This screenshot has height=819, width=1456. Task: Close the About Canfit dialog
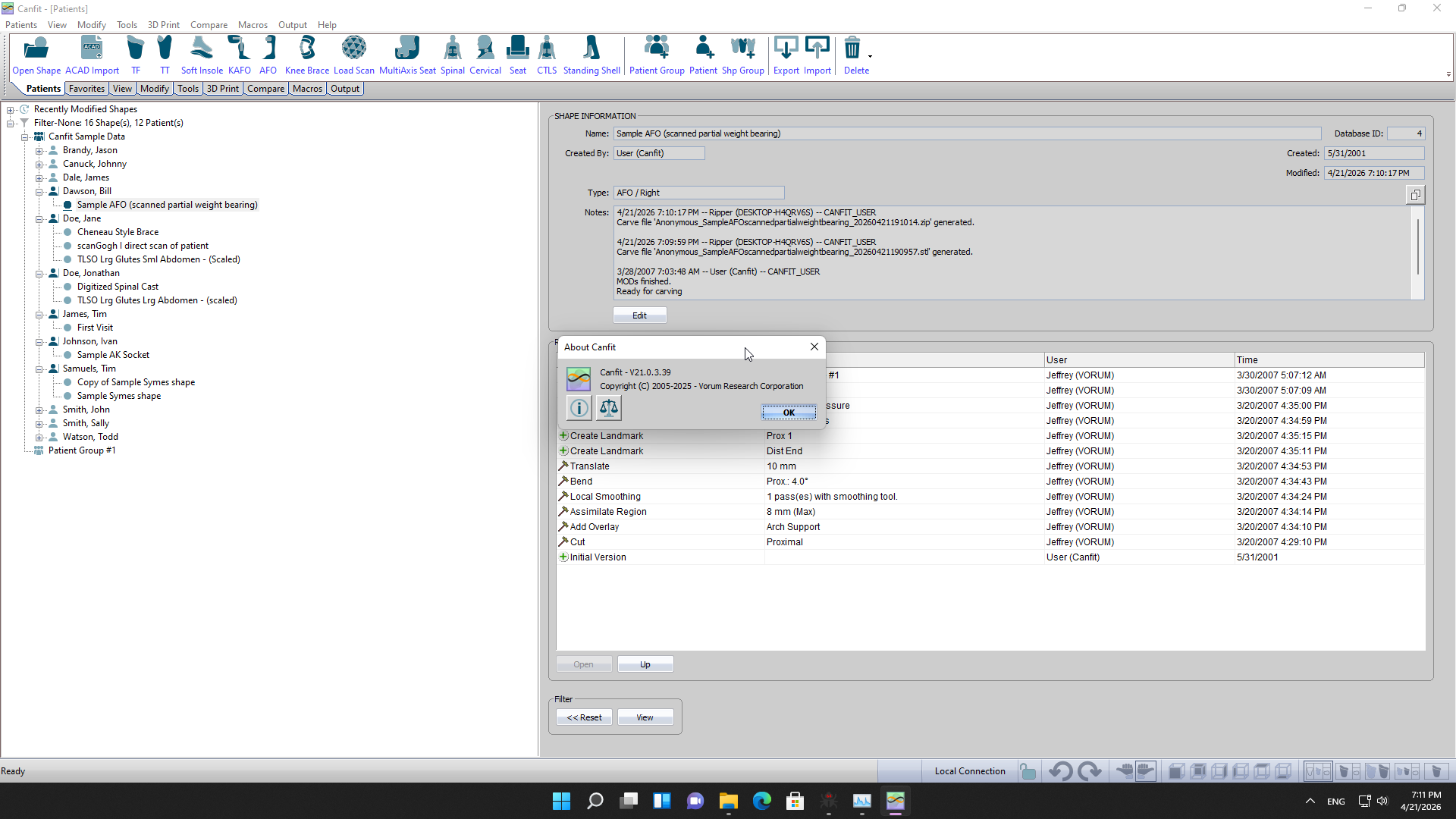click(814, 347)
